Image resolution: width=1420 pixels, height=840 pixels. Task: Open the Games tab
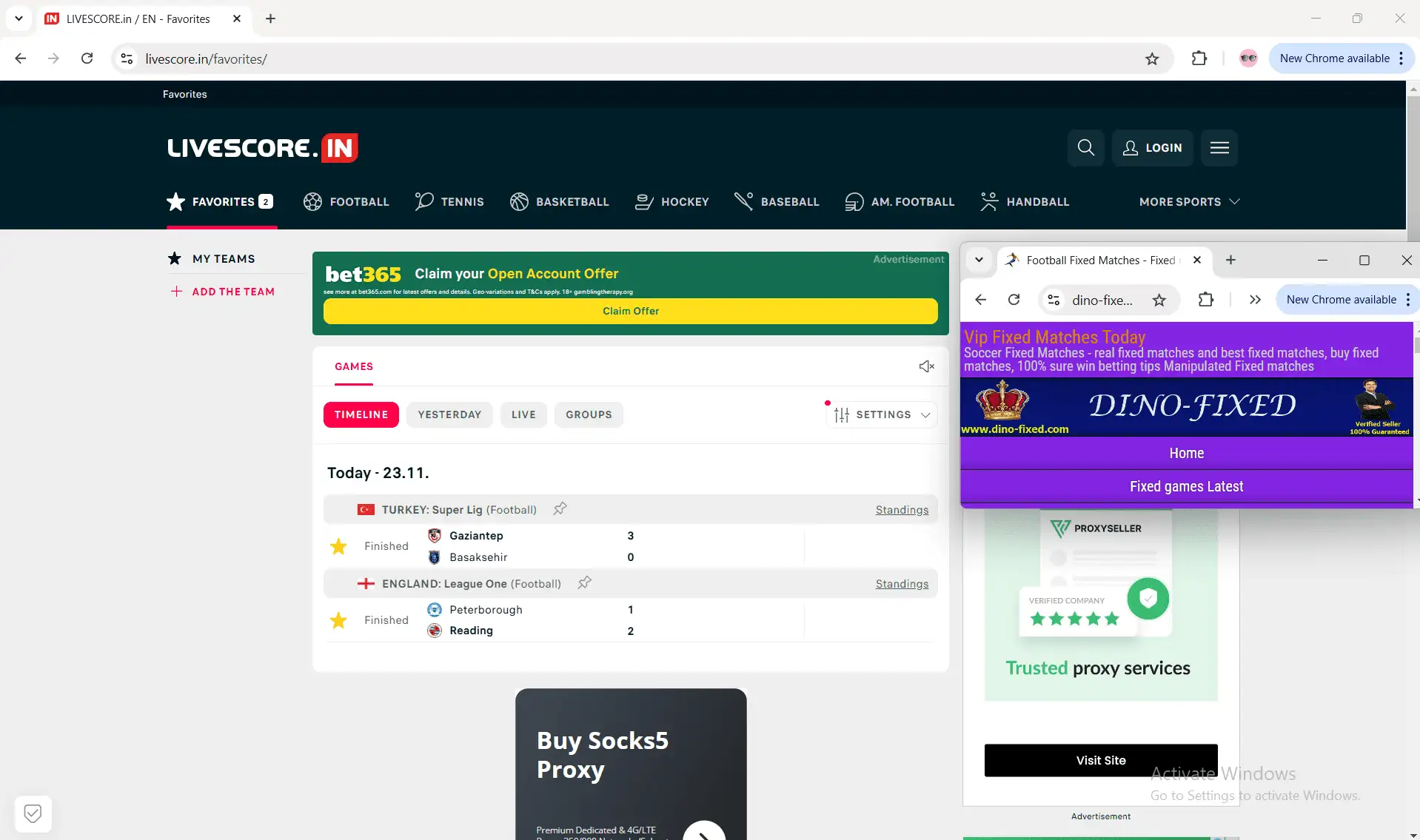pyautogui.click(x=354, y=366)
